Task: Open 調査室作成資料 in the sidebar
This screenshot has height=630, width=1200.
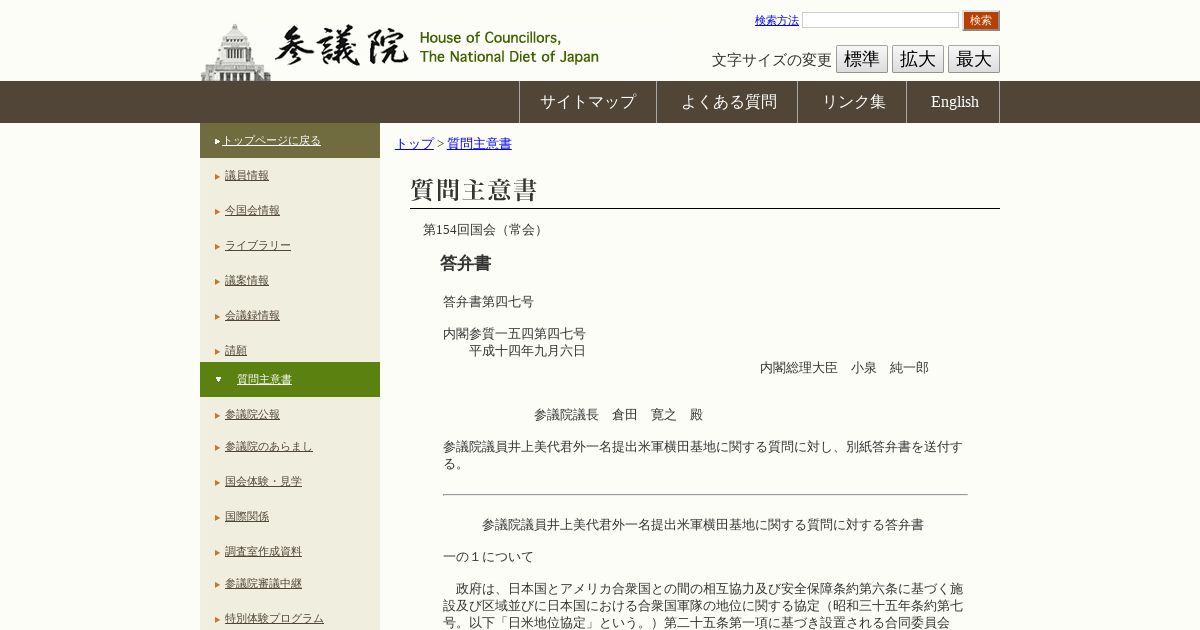Action: 263,551
